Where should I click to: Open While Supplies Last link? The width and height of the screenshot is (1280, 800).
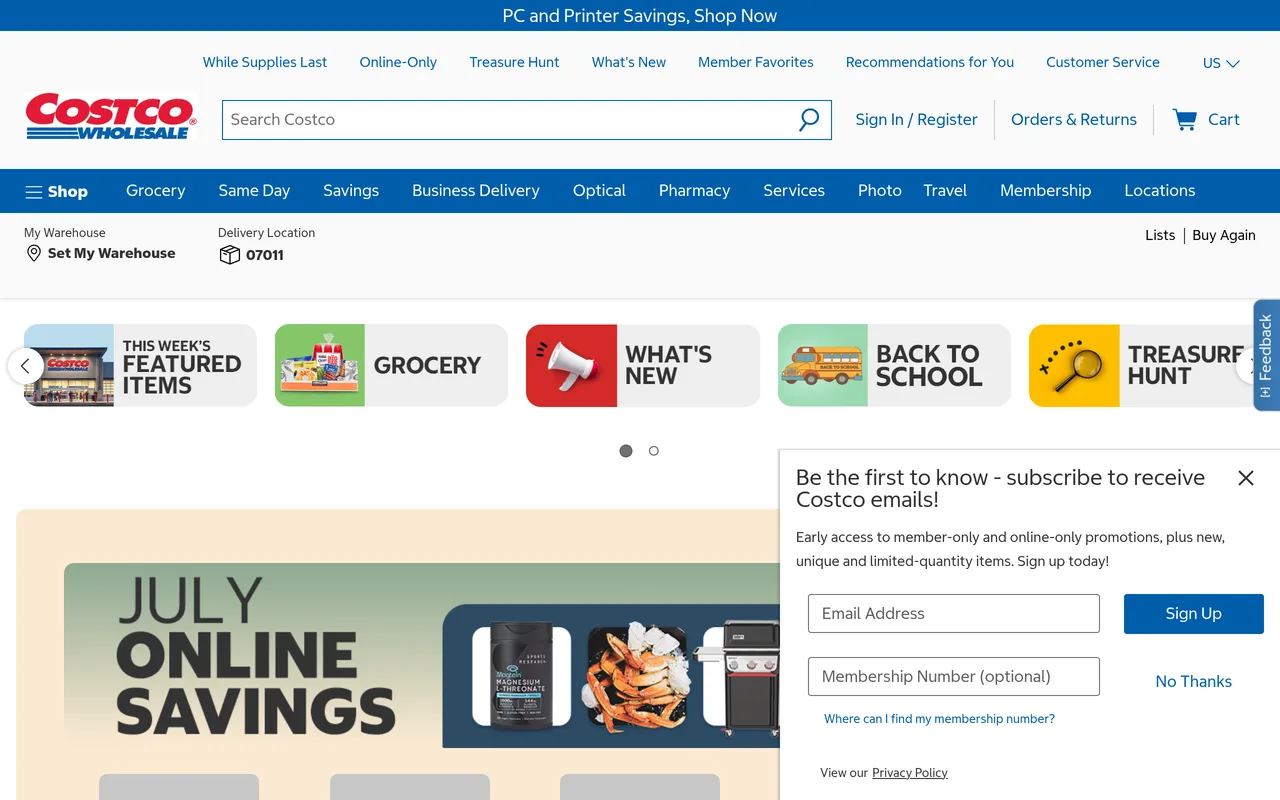pyautogui.click(x=265, y=62)
